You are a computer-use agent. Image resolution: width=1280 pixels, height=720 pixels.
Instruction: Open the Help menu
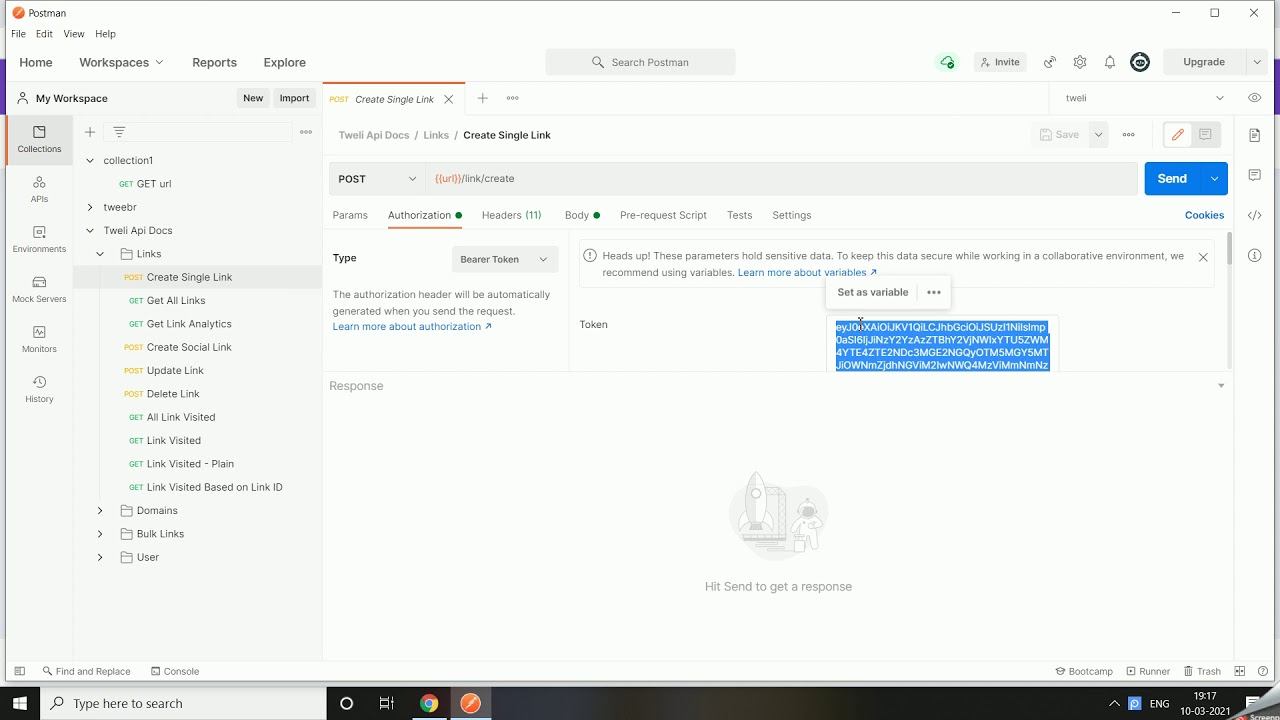pos(105,34)
